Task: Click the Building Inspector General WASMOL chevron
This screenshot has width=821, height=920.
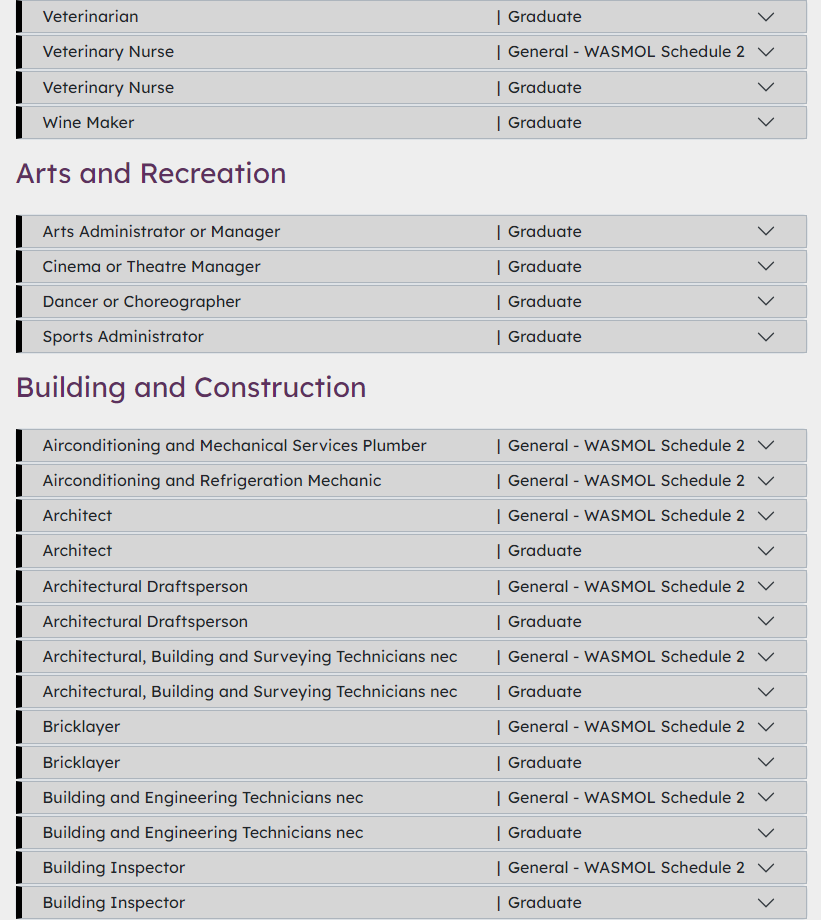Action: tap(766, 868)
